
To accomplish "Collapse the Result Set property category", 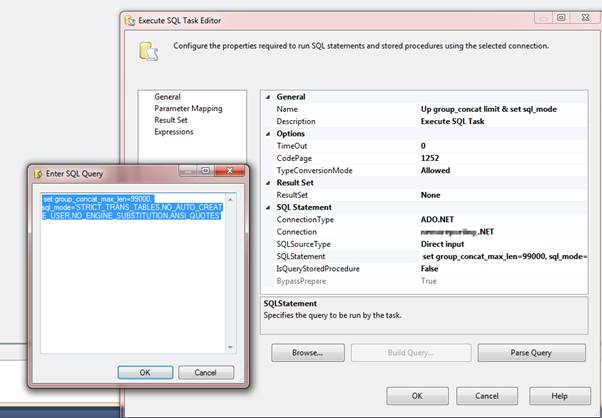I will coord(267,183).
